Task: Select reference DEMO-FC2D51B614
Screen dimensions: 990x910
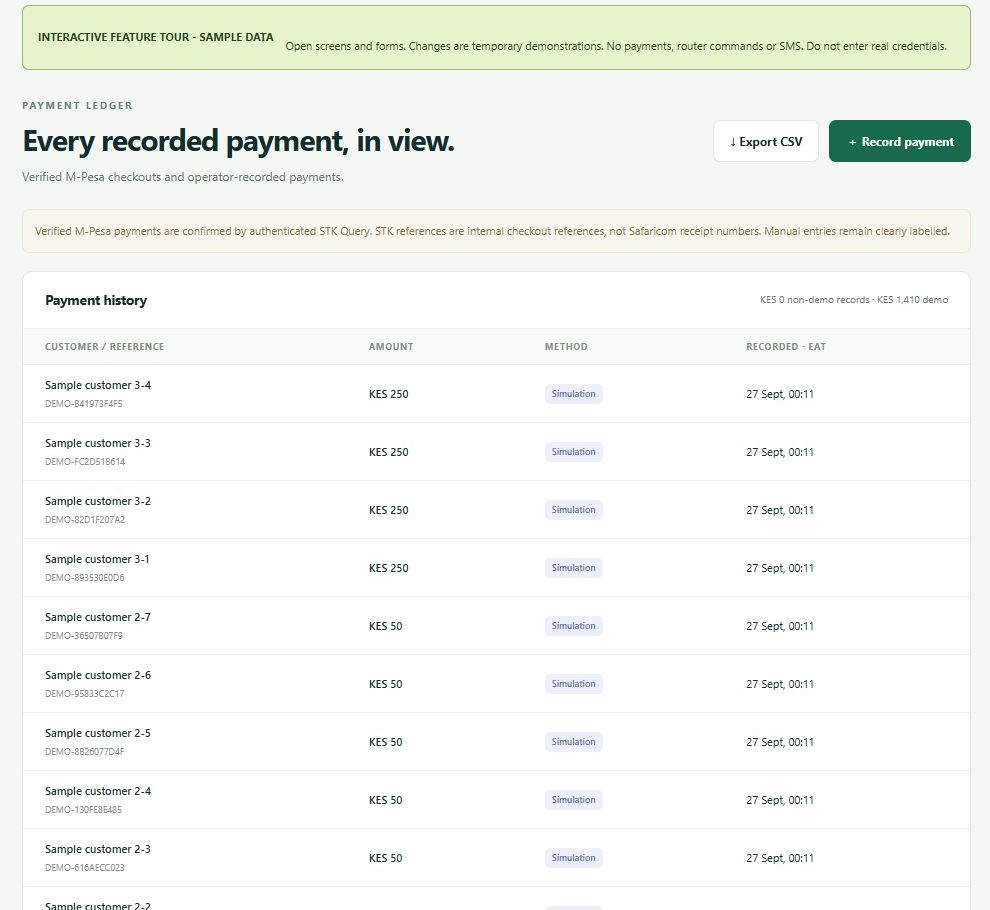Action: (x=85, y=462)
